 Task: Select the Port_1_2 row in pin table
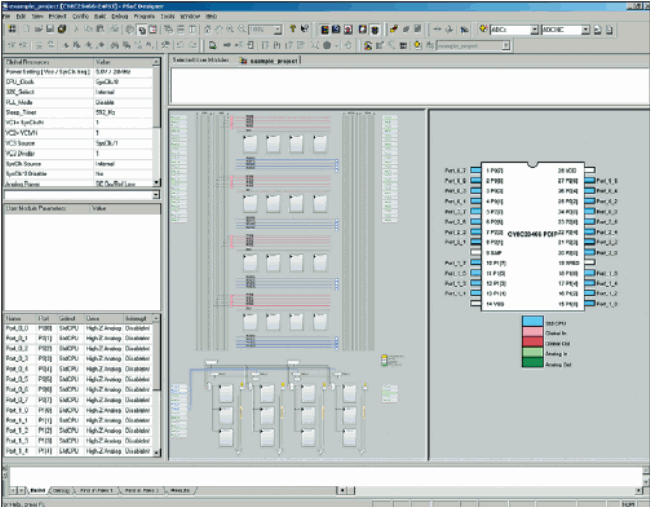pyautogui.click(x=78, y=431)
